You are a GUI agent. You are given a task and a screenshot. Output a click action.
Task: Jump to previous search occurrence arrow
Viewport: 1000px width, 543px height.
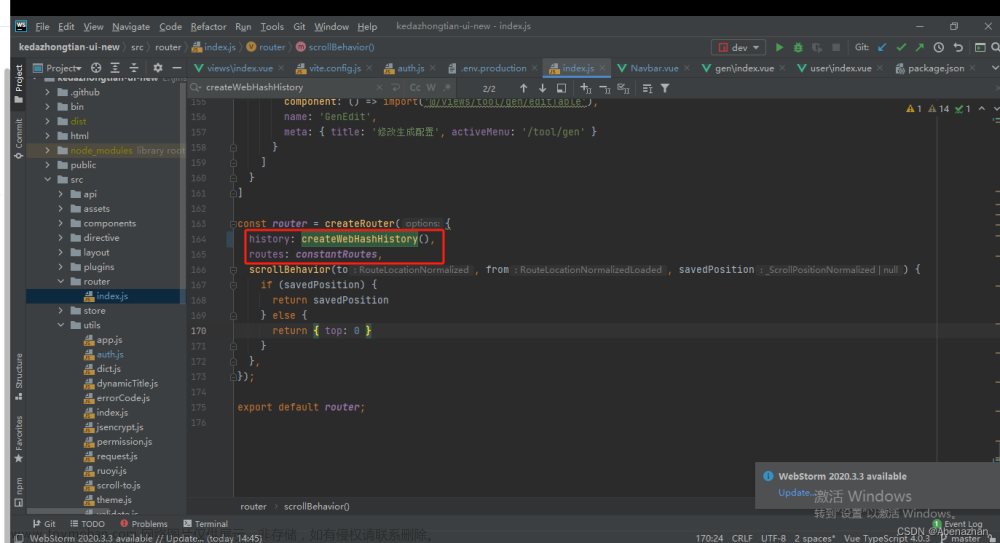coord(523,88)
